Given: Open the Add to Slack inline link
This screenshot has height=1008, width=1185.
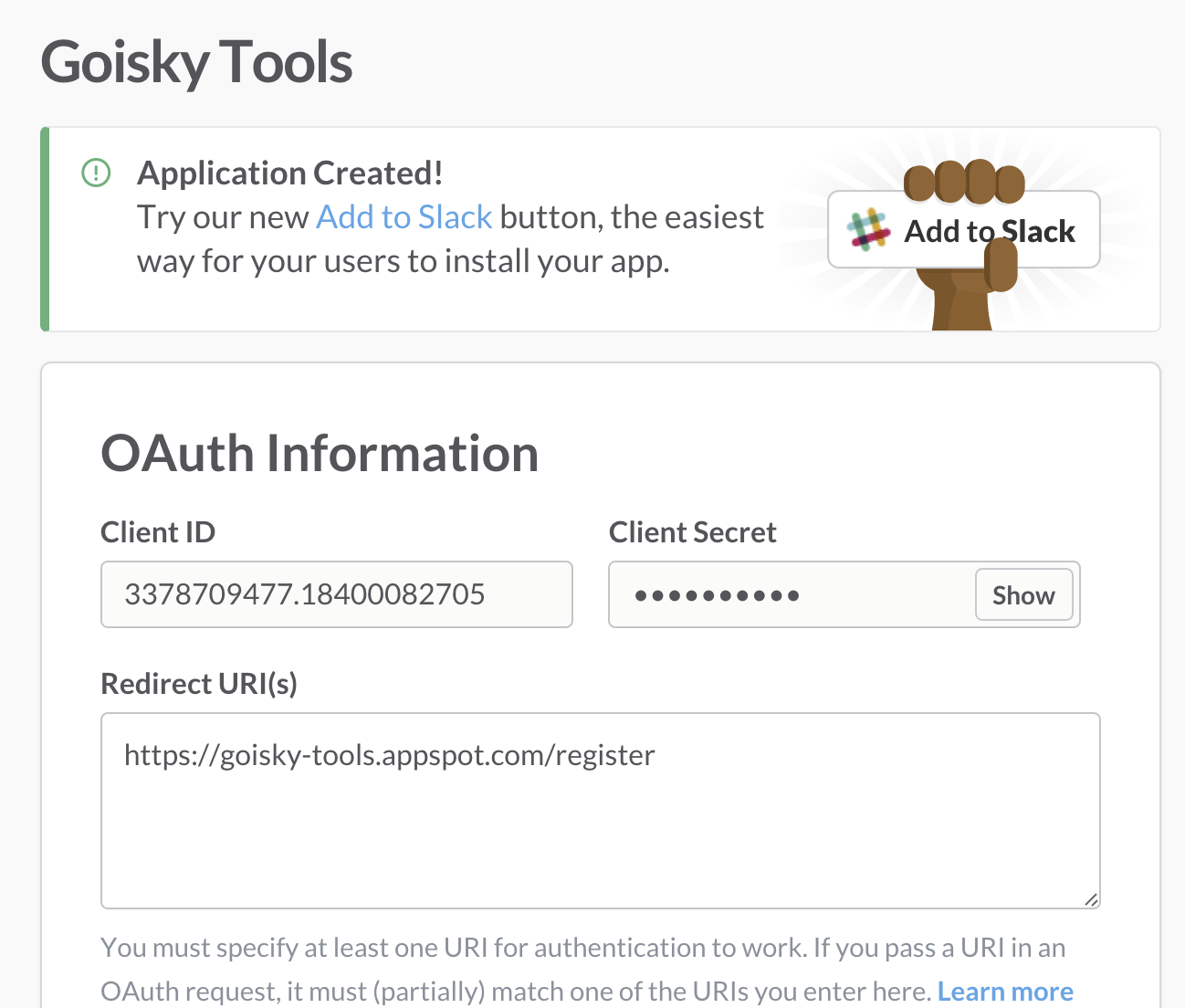Looking at the screenshot, I should (404, 217).
